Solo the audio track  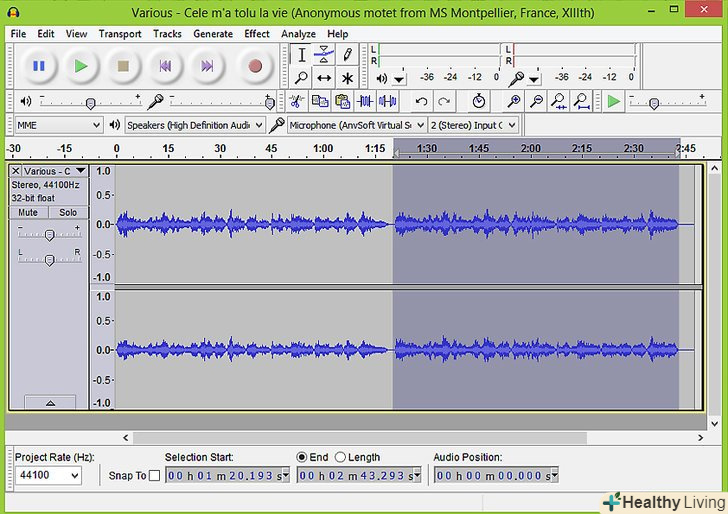click(68, 212)
